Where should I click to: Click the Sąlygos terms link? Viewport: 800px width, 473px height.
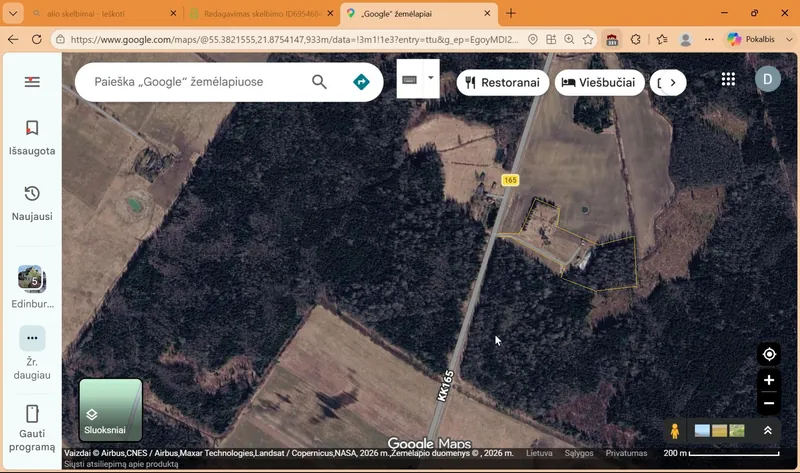click(579, 453)
